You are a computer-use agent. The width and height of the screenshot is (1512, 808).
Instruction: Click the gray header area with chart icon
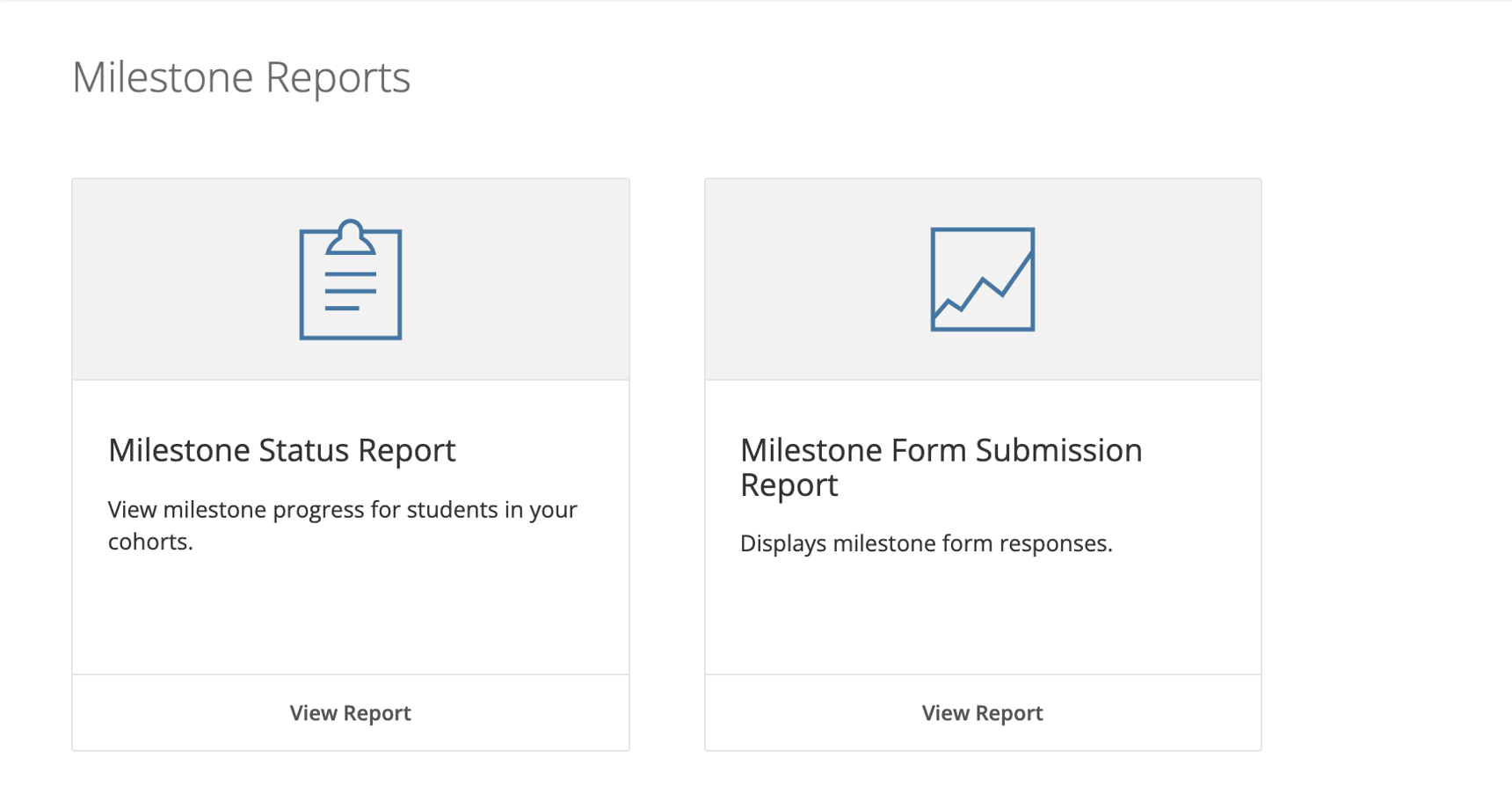982,278
